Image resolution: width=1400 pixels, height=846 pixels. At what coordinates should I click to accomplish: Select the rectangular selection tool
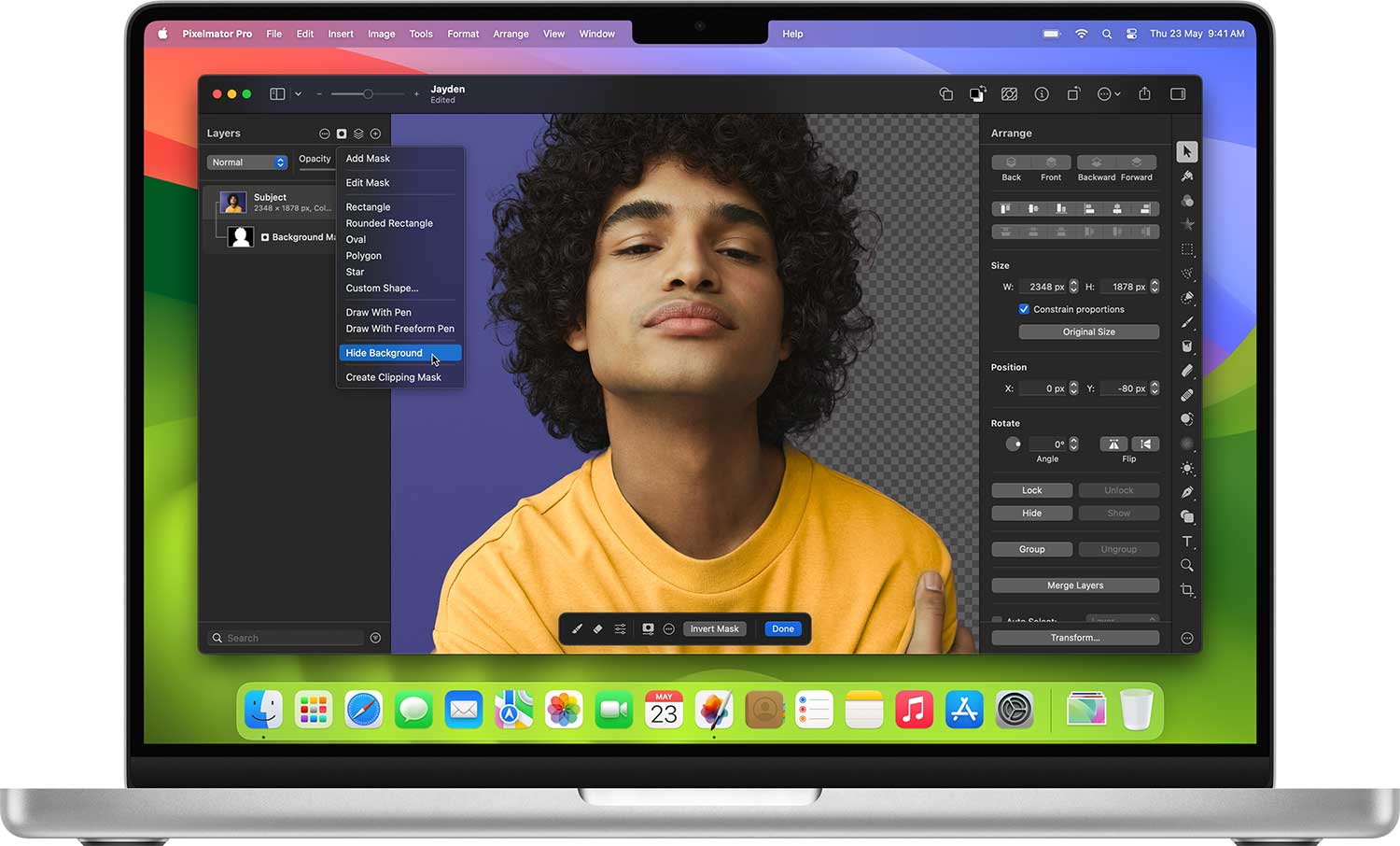click(1187, 249)
